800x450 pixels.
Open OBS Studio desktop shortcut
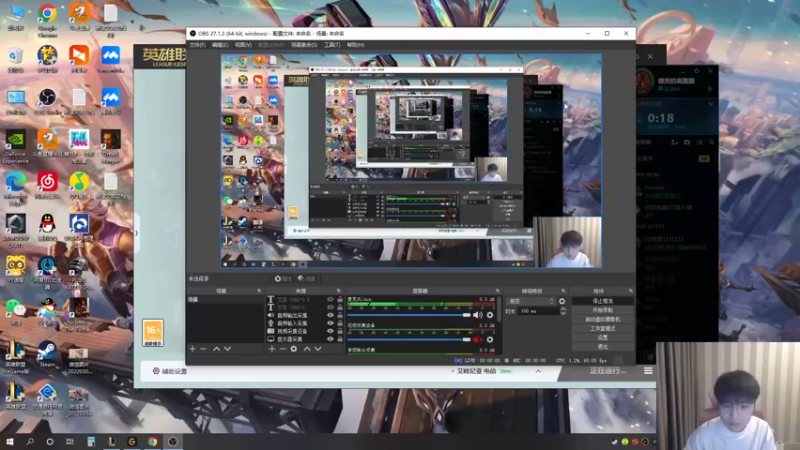[x=47, y=101]
